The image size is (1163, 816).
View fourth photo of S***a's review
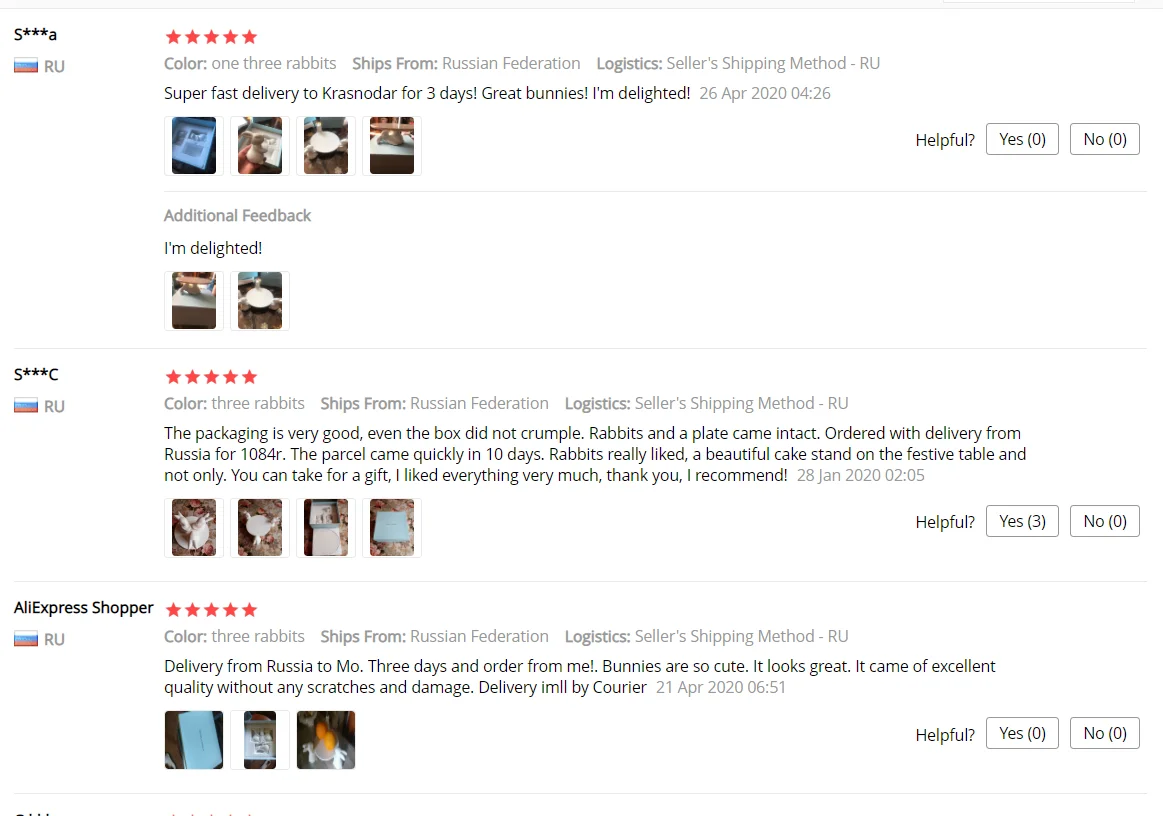(392, 145)
